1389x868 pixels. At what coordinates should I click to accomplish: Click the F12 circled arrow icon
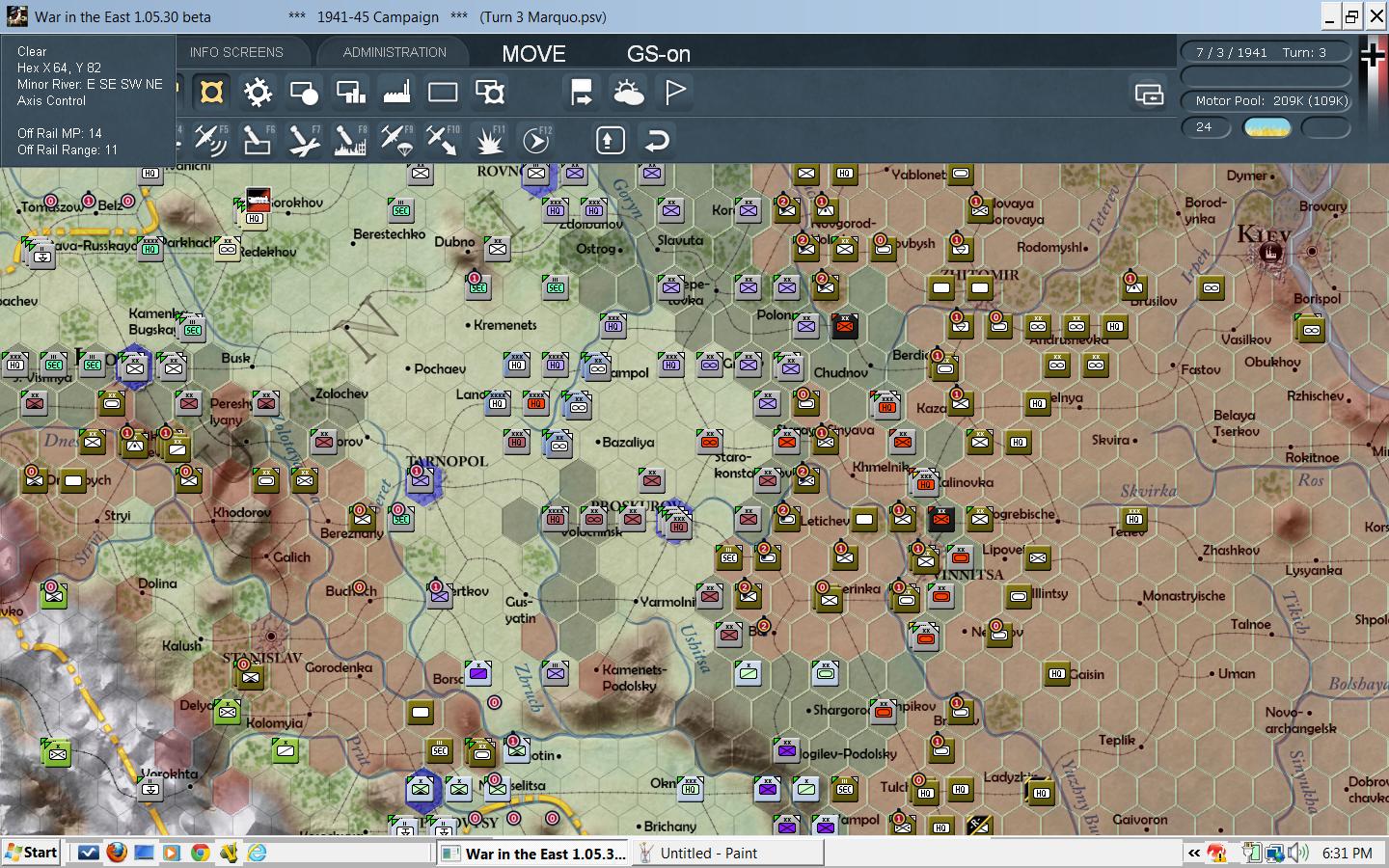[x=535, y=141]
